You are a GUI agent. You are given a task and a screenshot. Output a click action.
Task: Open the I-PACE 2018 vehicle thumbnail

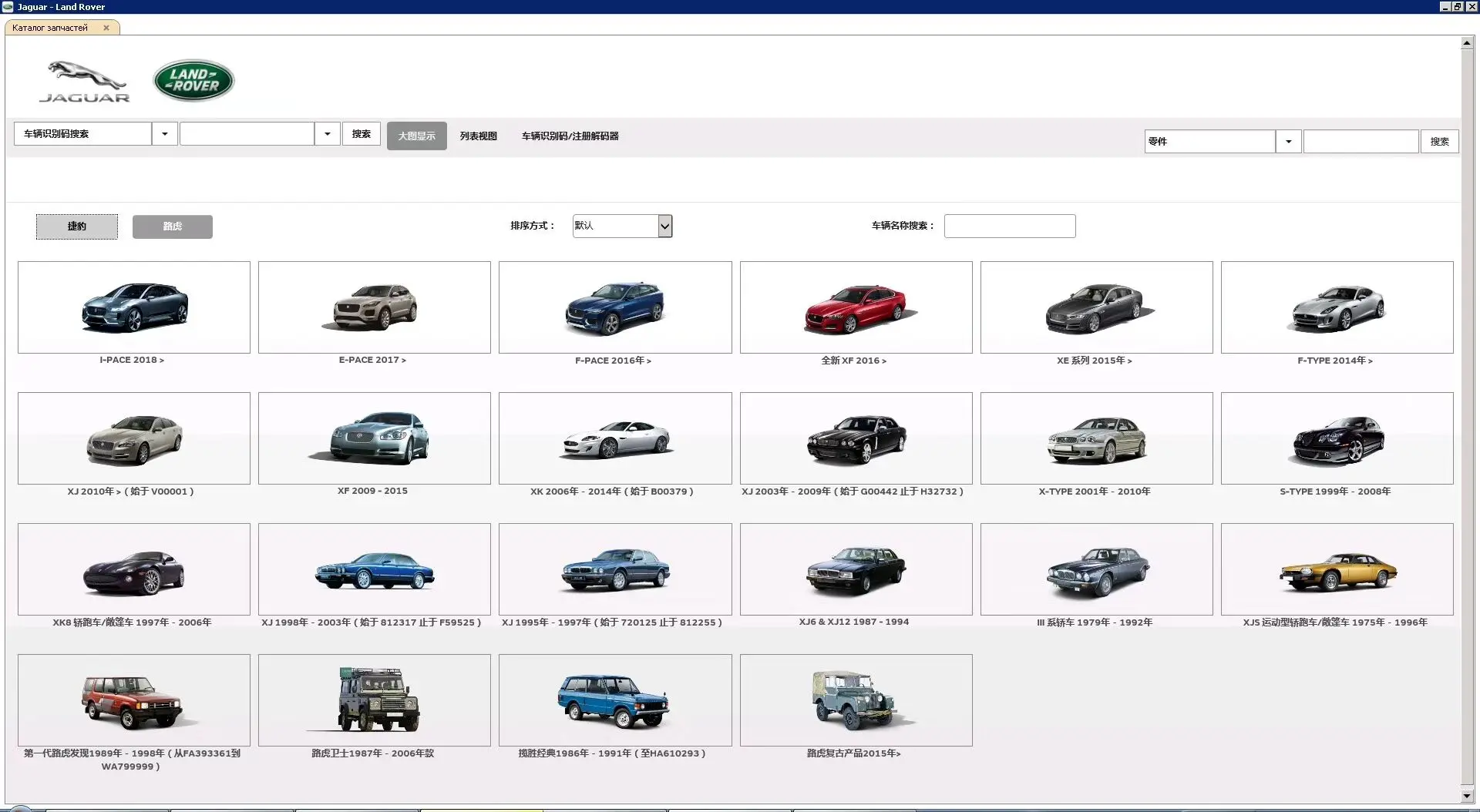pos(134,307)
